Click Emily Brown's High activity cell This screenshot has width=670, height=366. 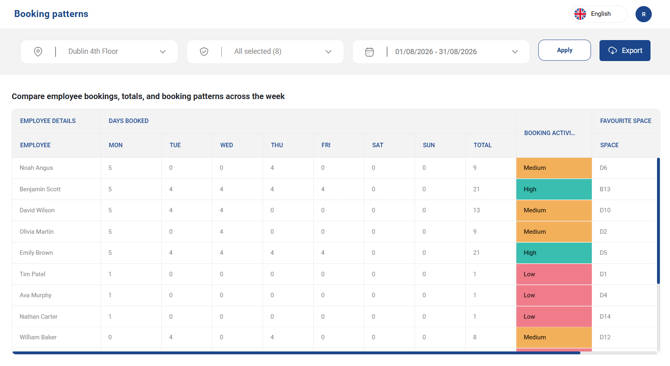554,253
